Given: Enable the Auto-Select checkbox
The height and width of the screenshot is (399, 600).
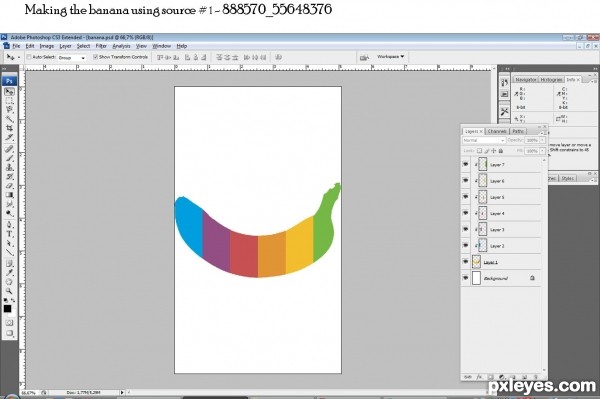Looking at the screenshot, I should pos(29,57).
